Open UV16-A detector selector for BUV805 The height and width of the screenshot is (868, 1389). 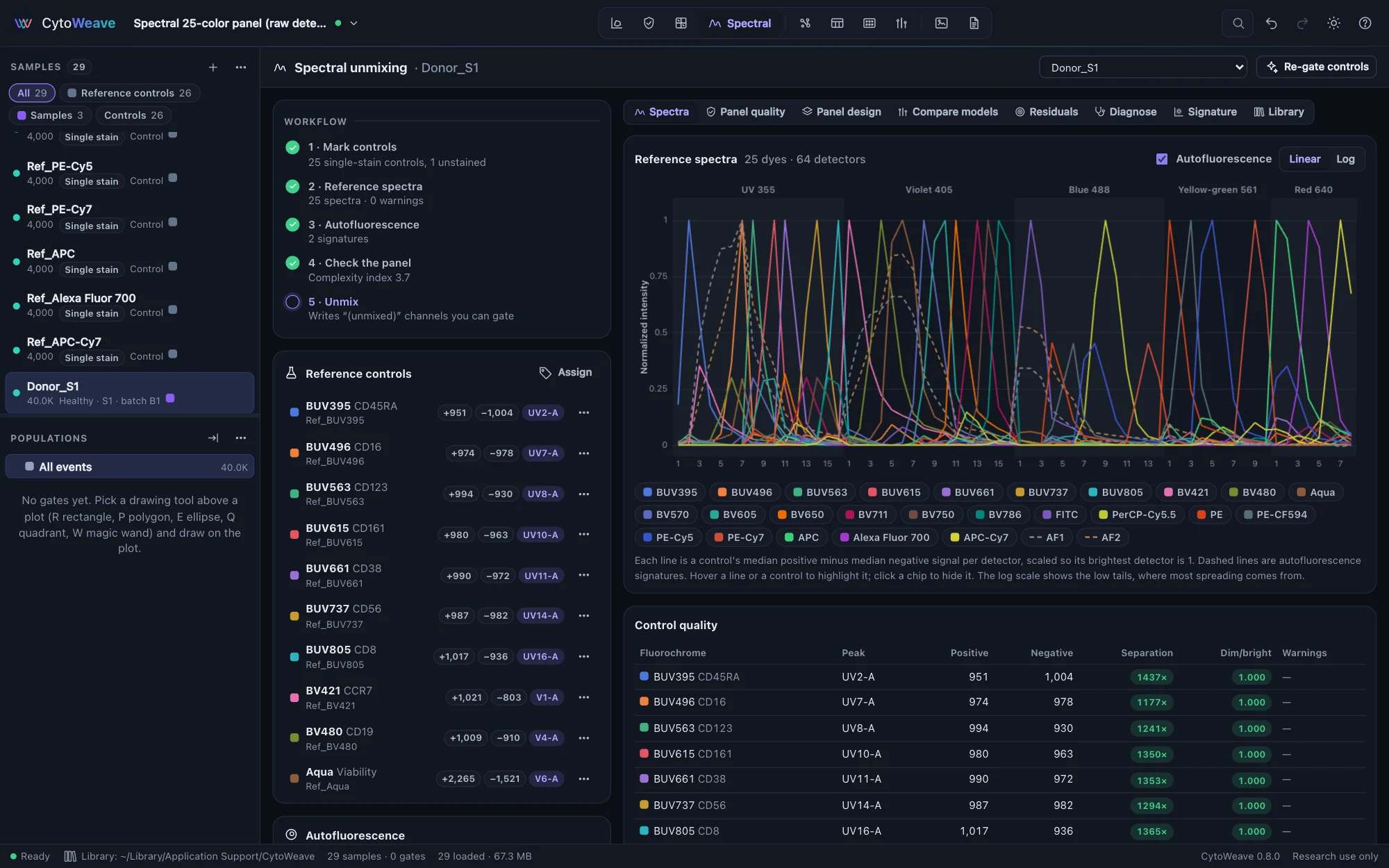(x=540, y=656)
